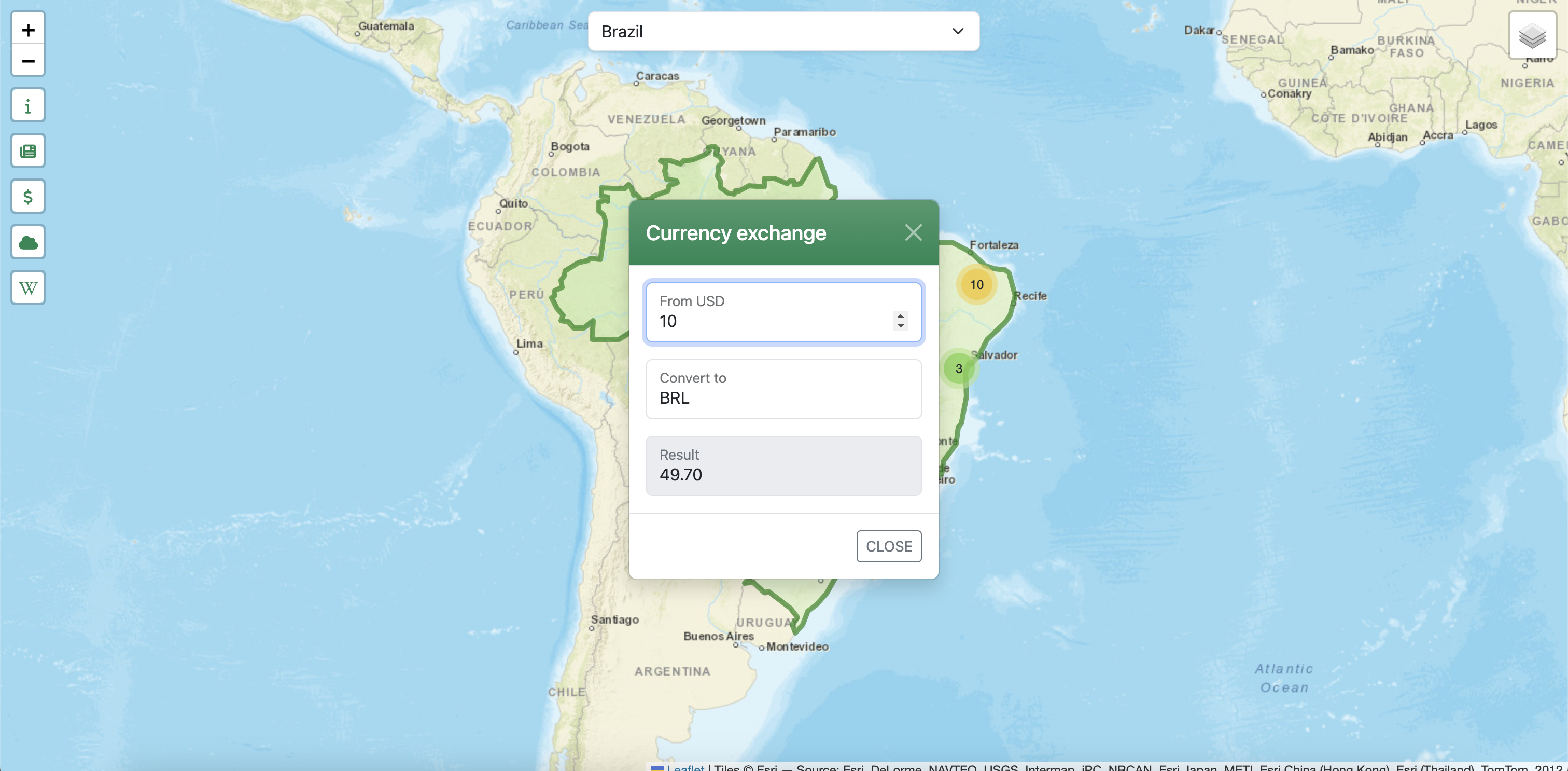Open the news articles panel
This screenshot has height=771, width=1568.
point(28,151)
